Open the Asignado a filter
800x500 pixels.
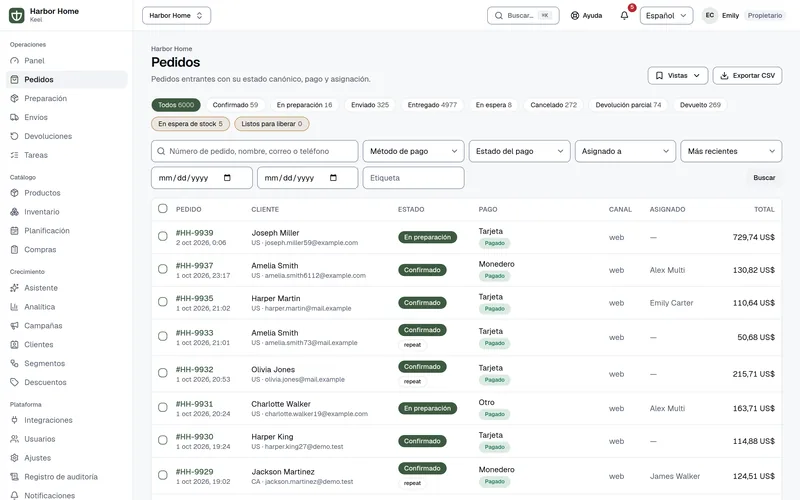click(625, 151)
